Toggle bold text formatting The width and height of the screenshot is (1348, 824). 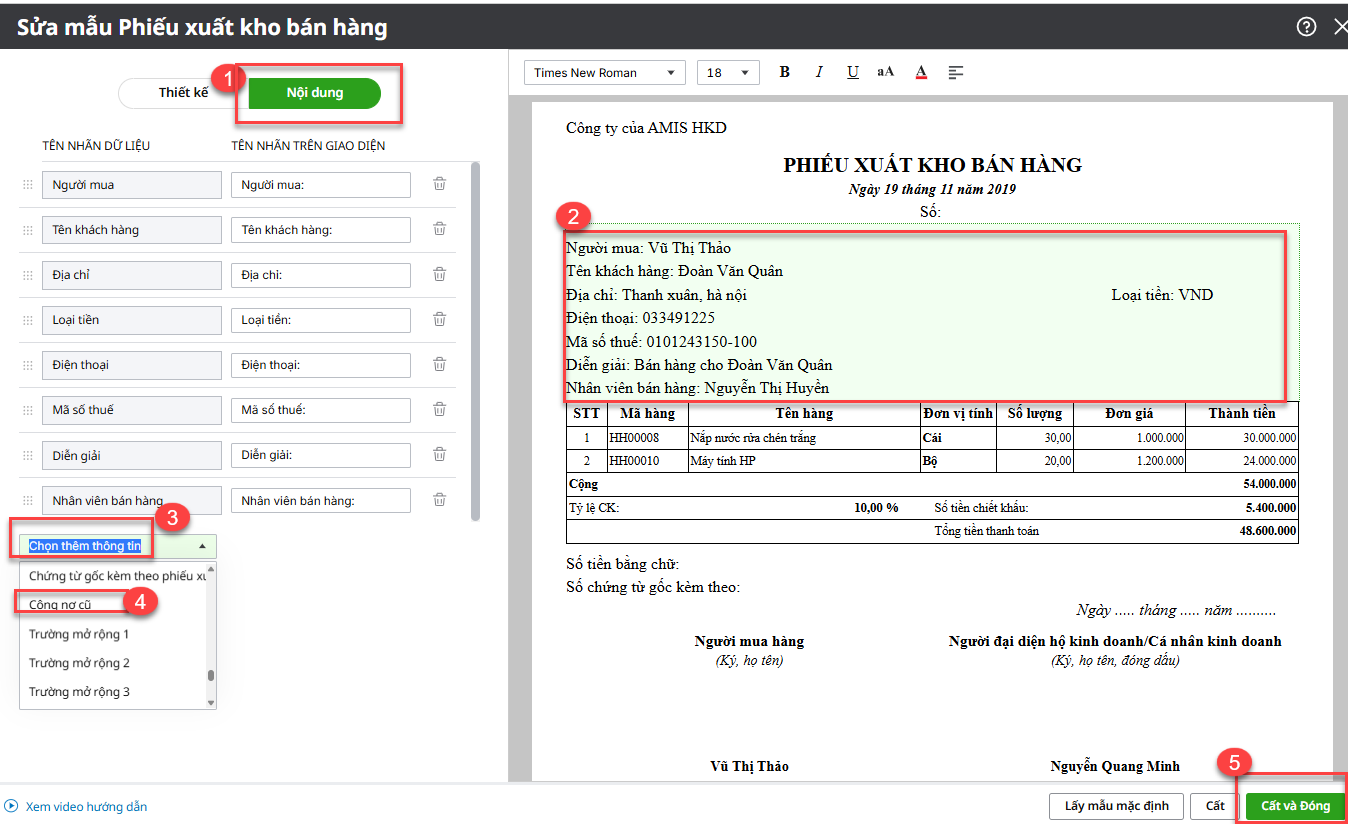[x=785, y=72]
